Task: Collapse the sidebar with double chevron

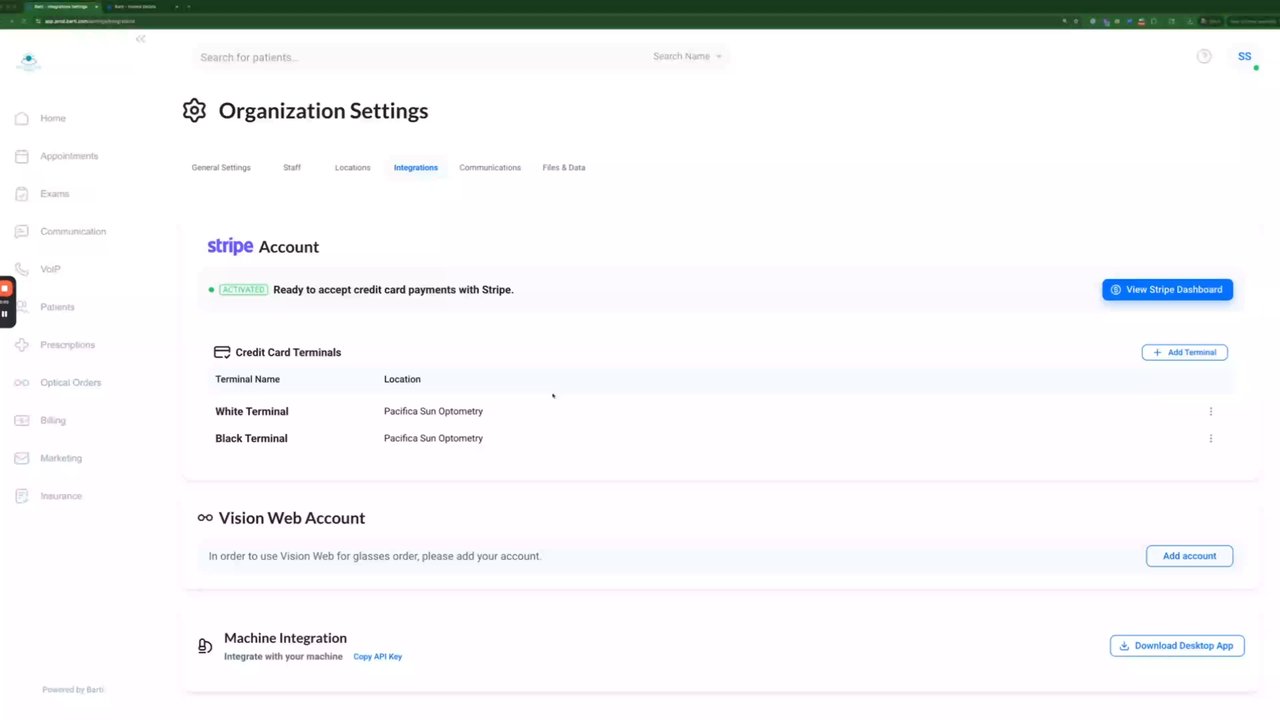Action: (140, 39)
